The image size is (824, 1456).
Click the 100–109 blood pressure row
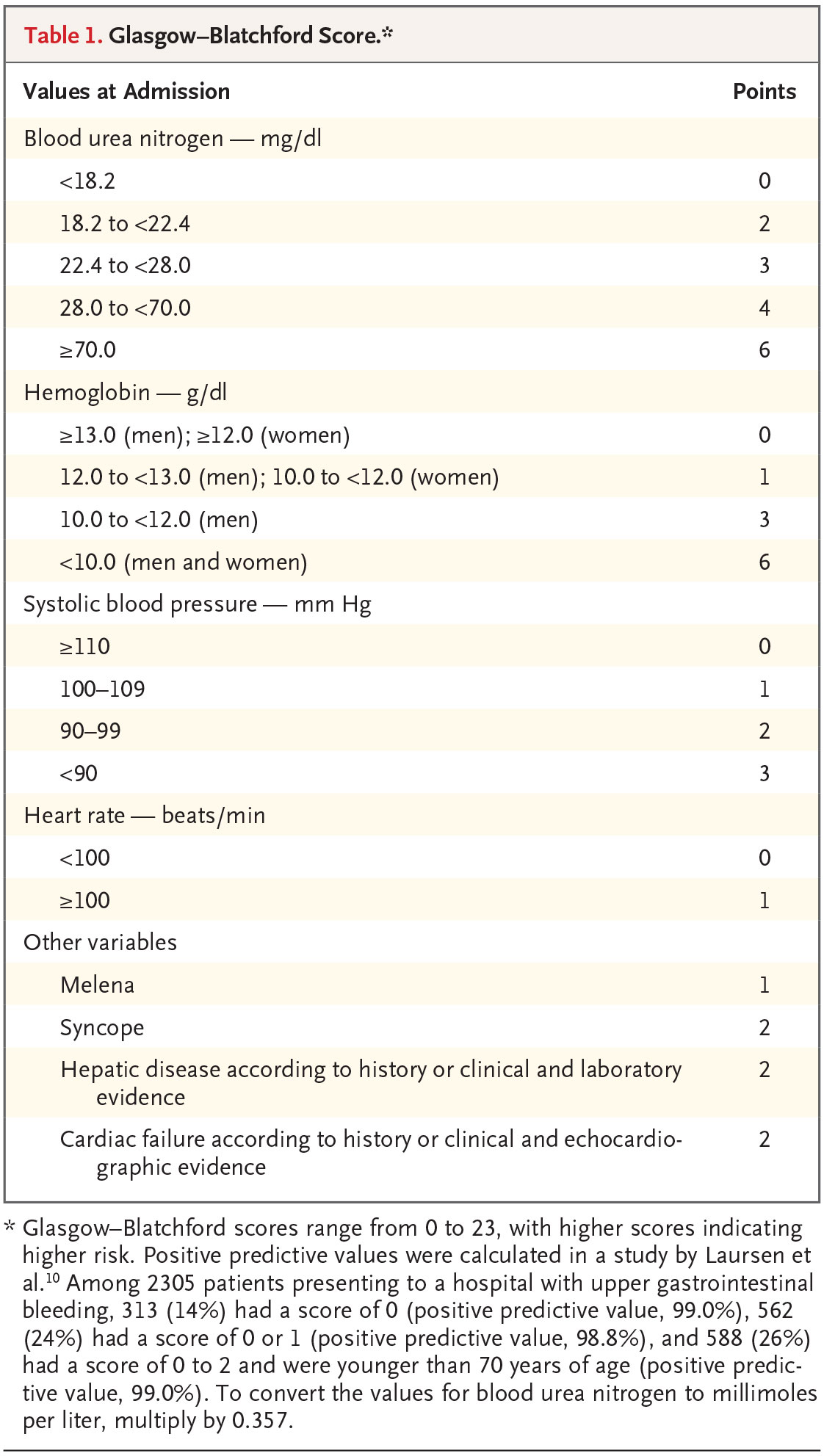click(x=411, y=689)
